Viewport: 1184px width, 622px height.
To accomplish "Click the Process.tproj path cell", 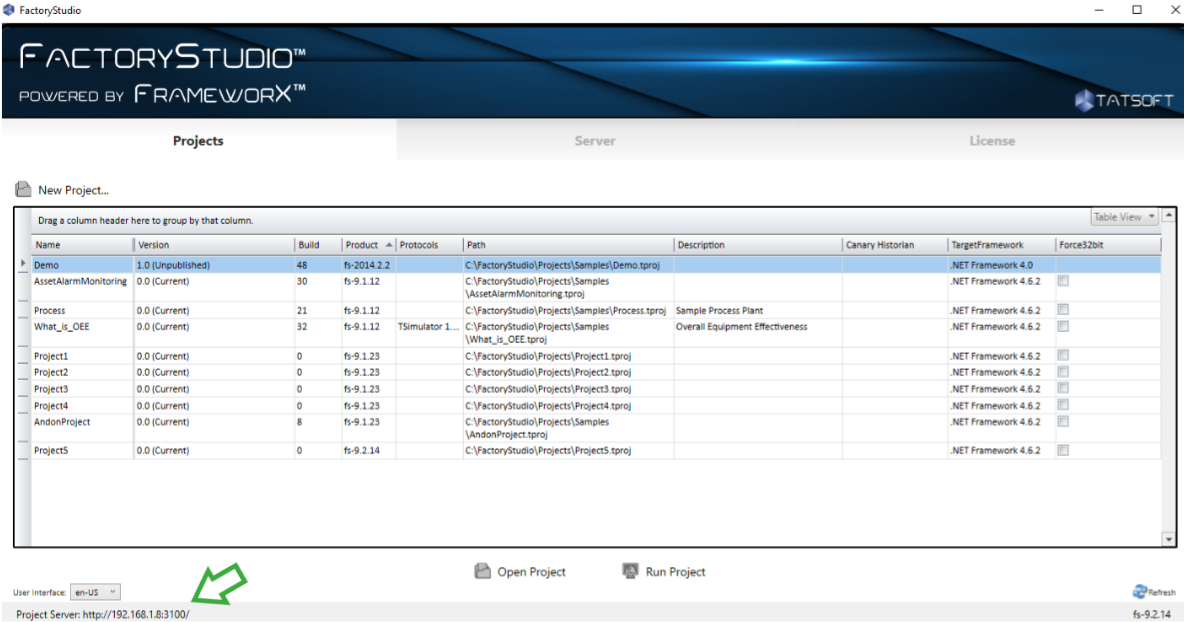I will [x=569, y=310].
